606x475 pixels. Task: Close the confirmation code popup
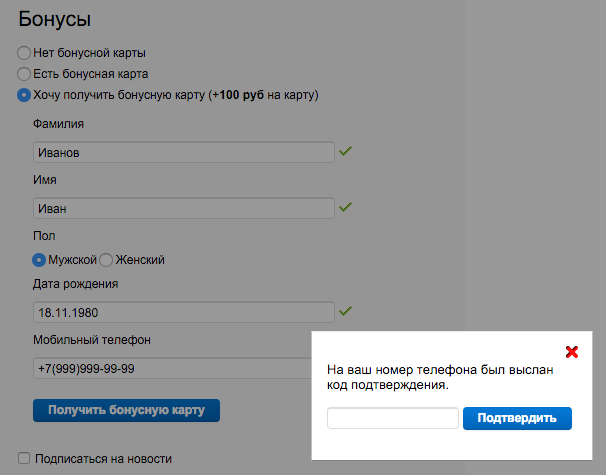point(572,352)
